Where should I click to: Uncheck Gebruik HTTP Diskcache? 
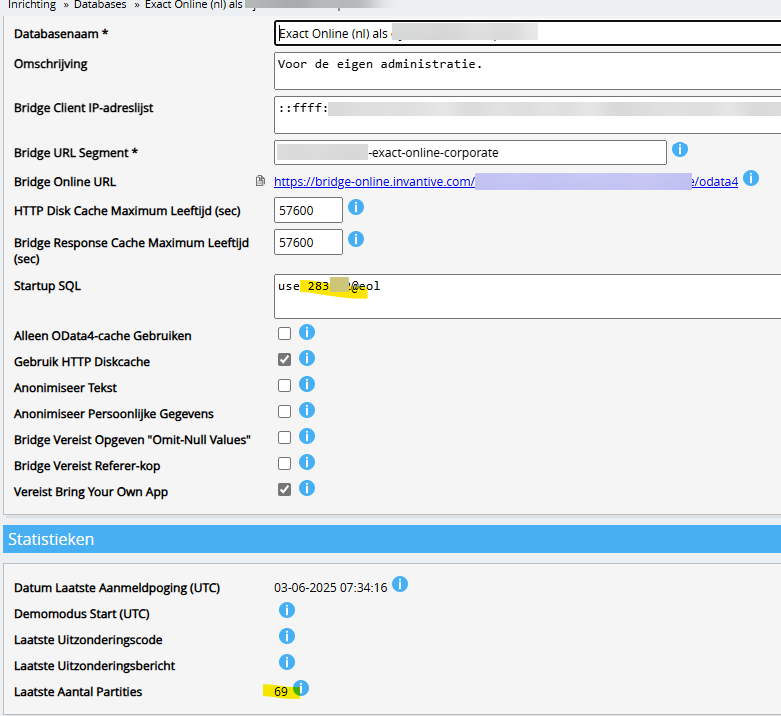tap(284, 359)
